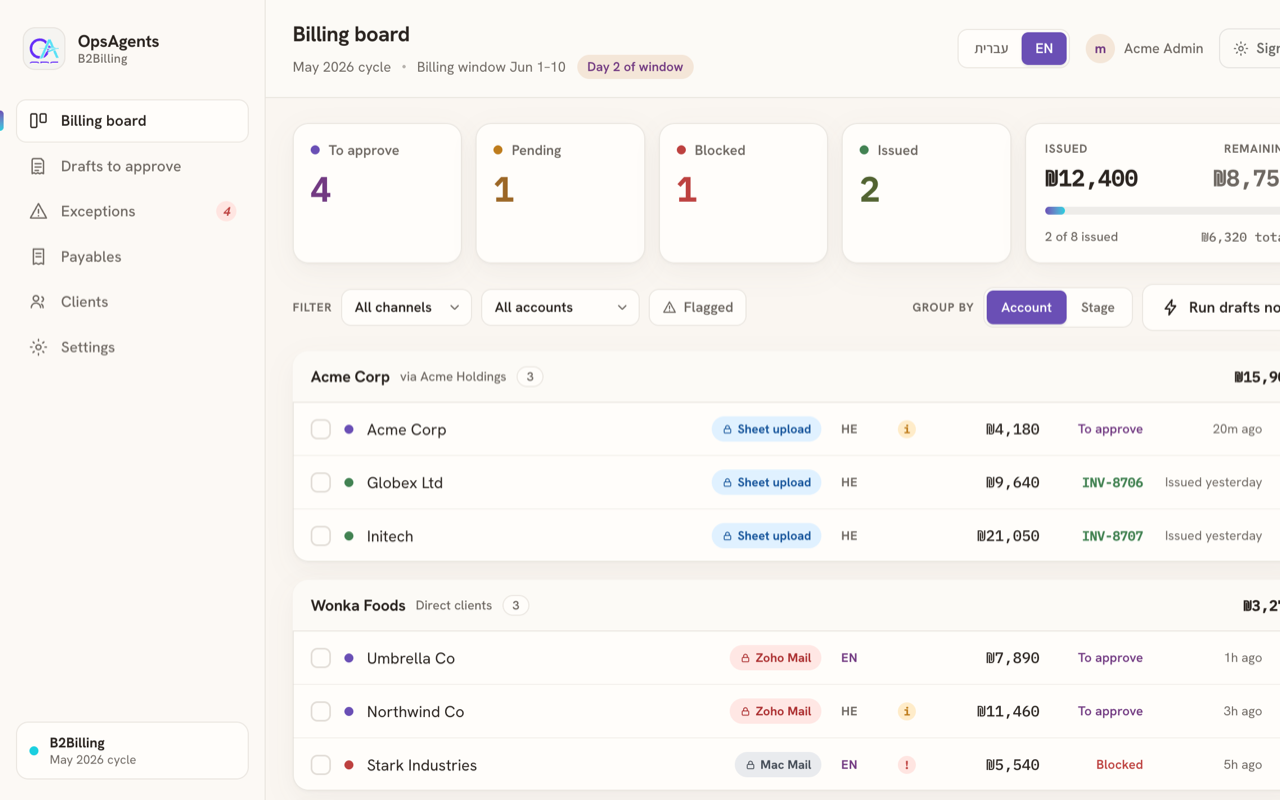Tick the Stark Industries checkbox
The image size is (1280, 800).
click(x=321, y=765)
